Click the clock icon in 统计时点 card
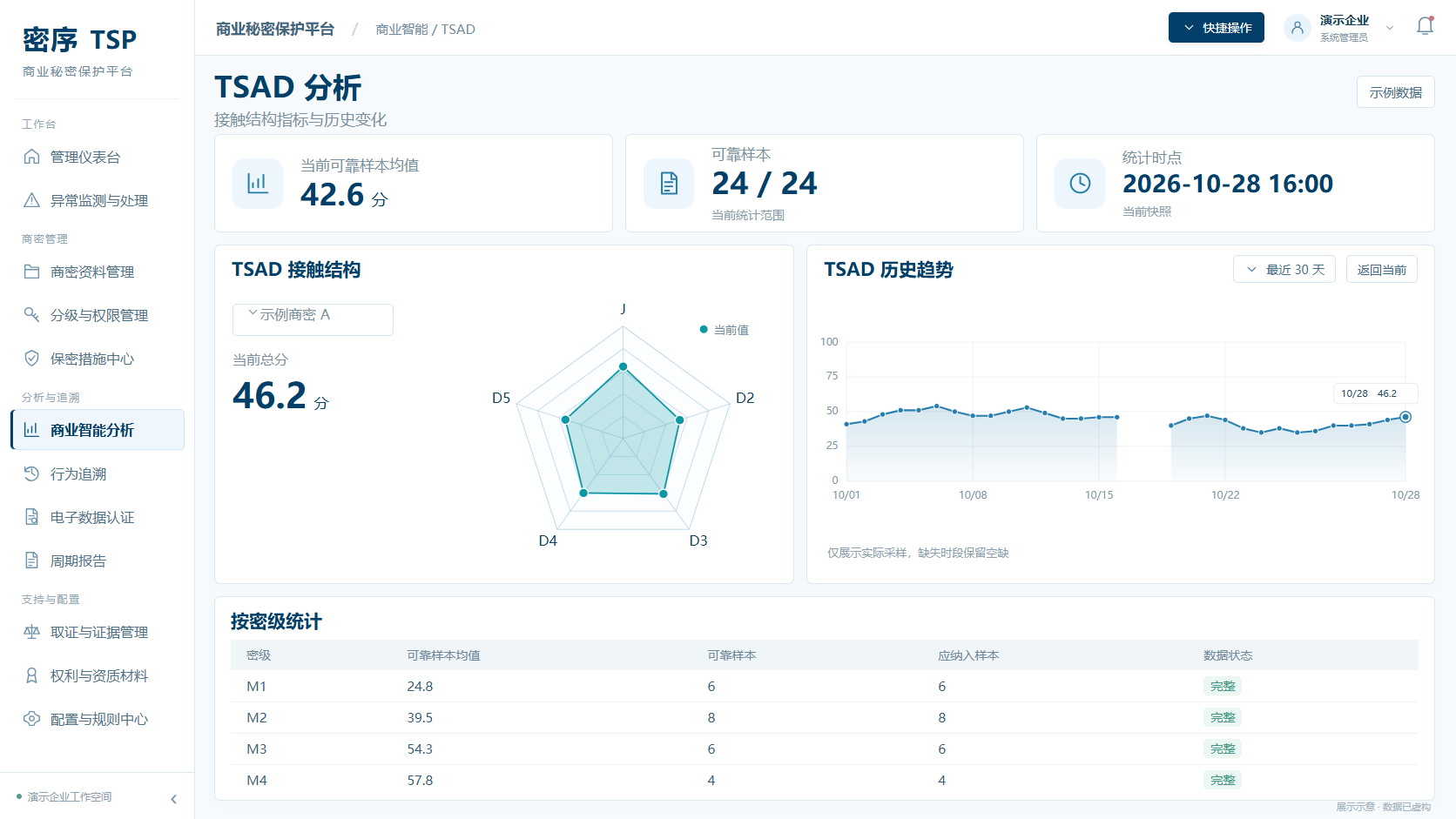The image size is (1456, 819). (x=1080, y=183)
